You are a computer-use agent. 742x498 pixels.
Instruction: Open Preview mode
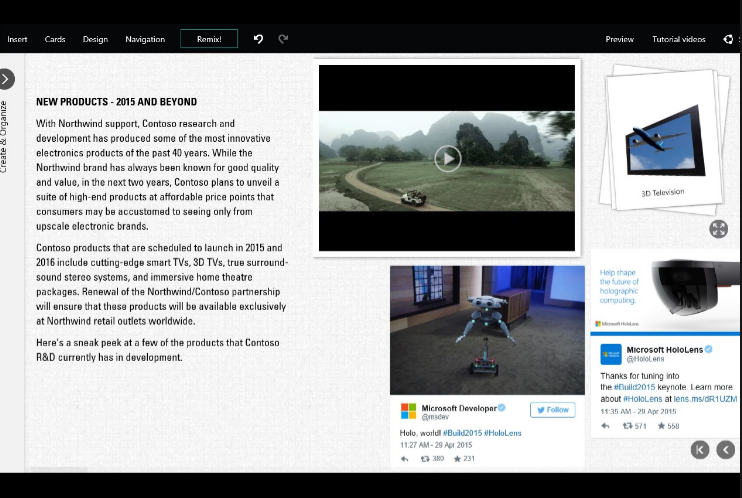619,39
